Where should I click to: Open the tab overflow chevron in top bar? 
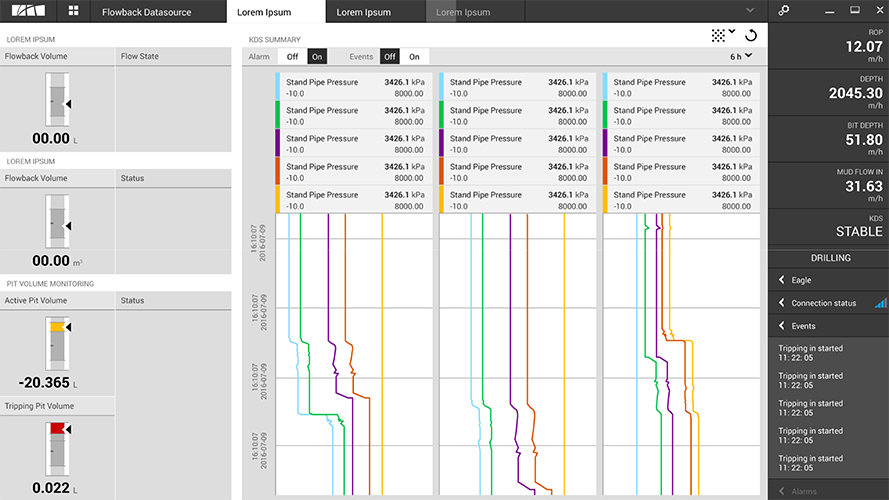pos(749,11)
